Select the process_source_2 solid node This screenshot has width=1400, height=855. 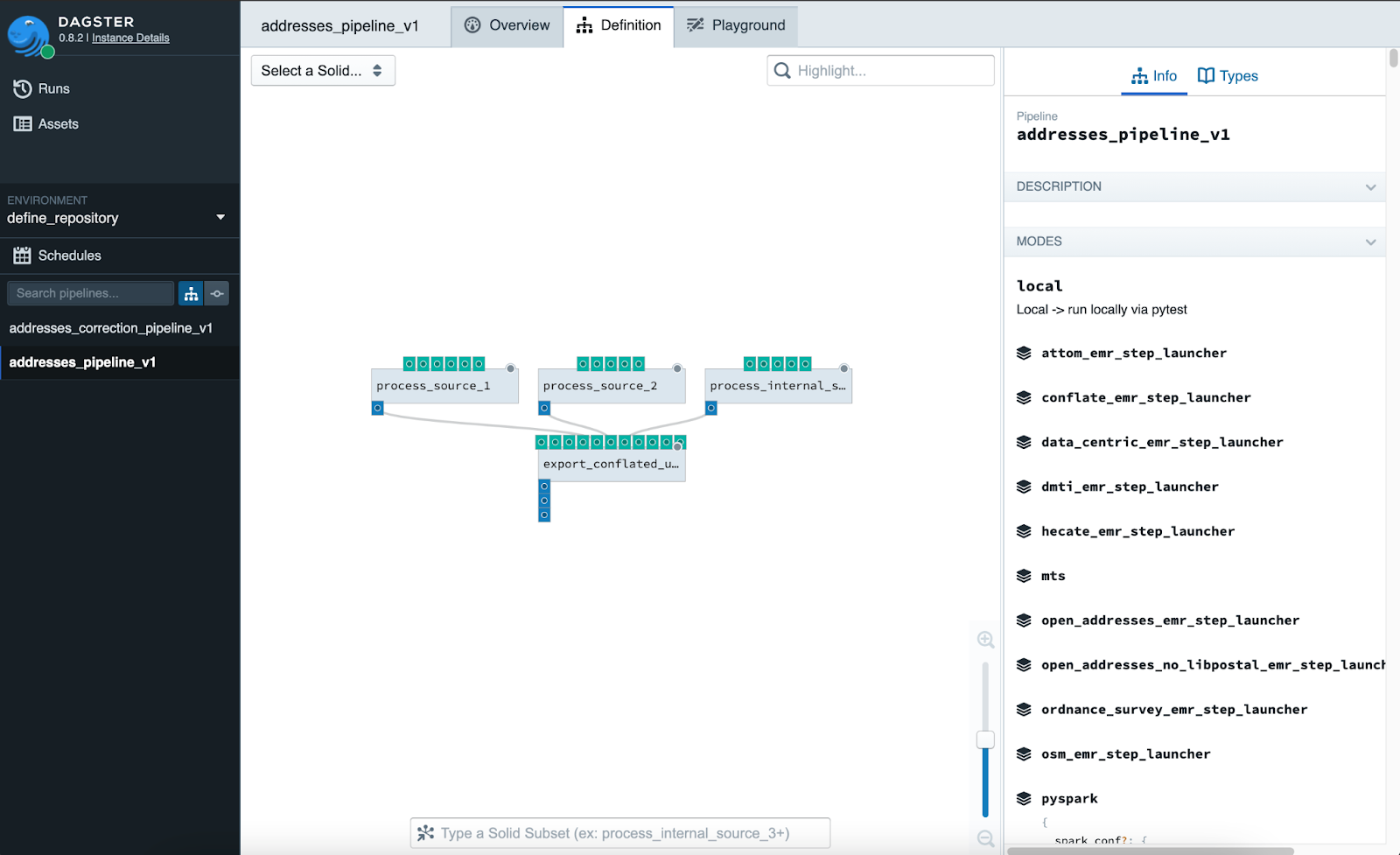point(611,386)
